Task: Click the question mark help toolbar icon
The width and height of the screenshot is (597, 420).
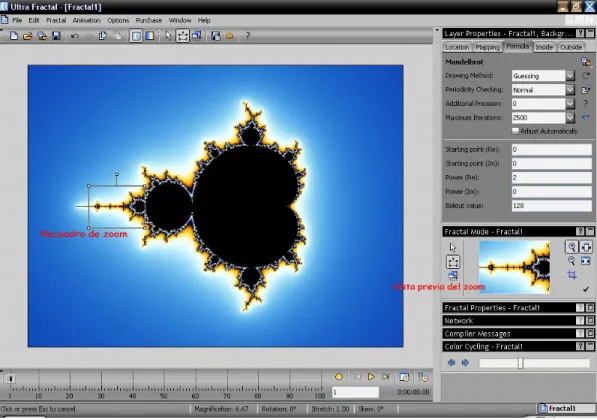Action: 247,36
